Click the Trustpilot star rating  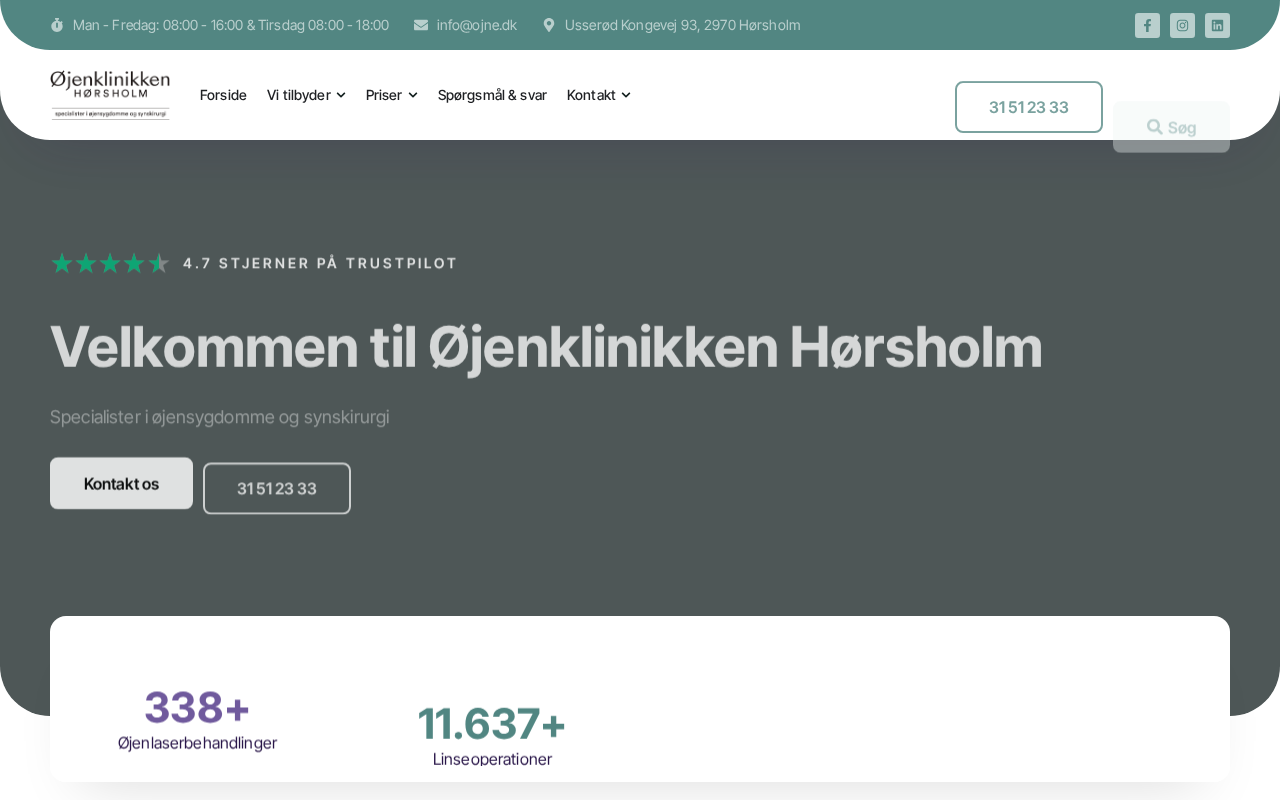click(110, 263)
